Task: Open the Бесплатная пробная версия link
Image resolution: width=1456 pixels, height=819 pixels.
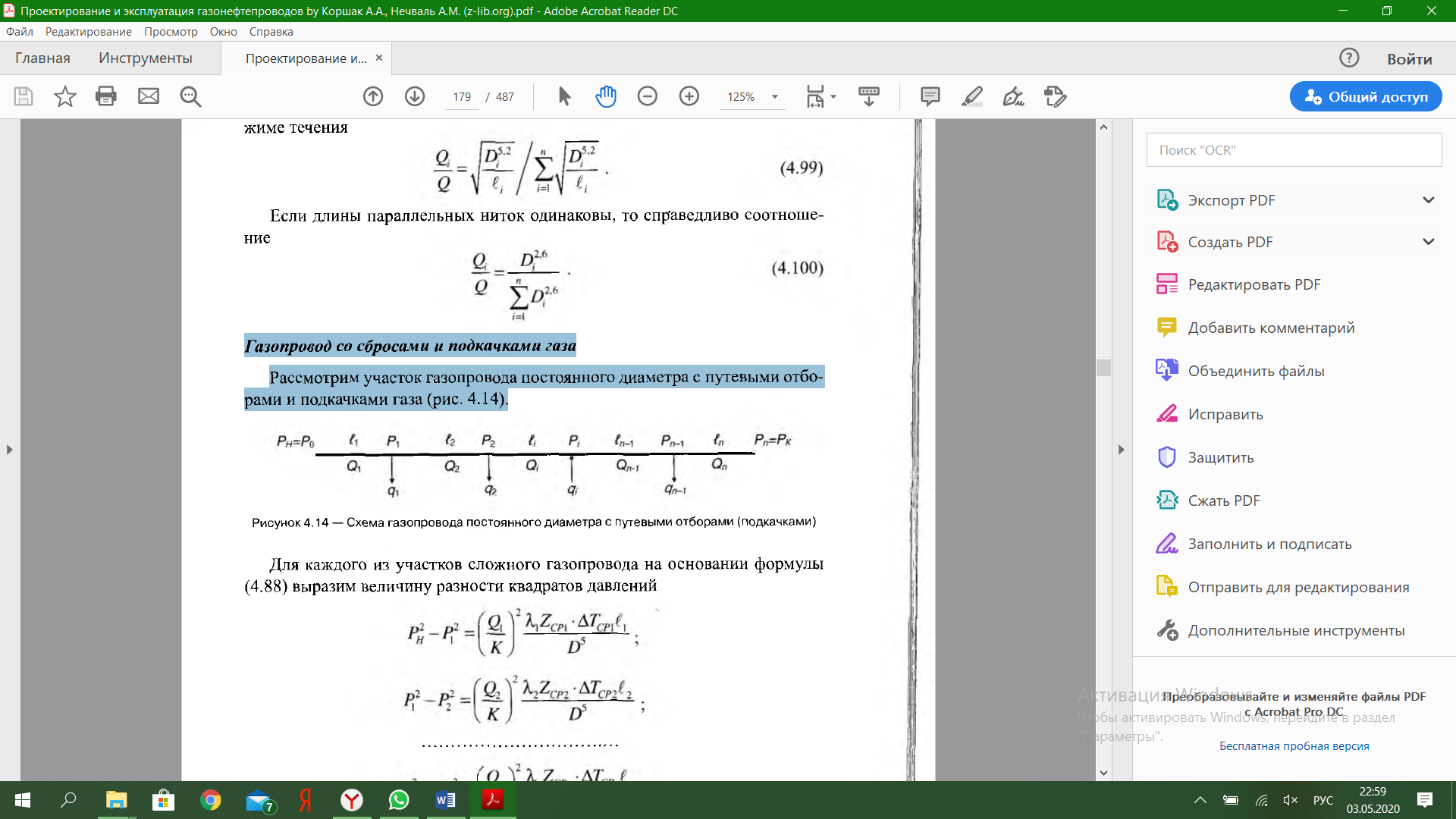Action: point(1294,746)
